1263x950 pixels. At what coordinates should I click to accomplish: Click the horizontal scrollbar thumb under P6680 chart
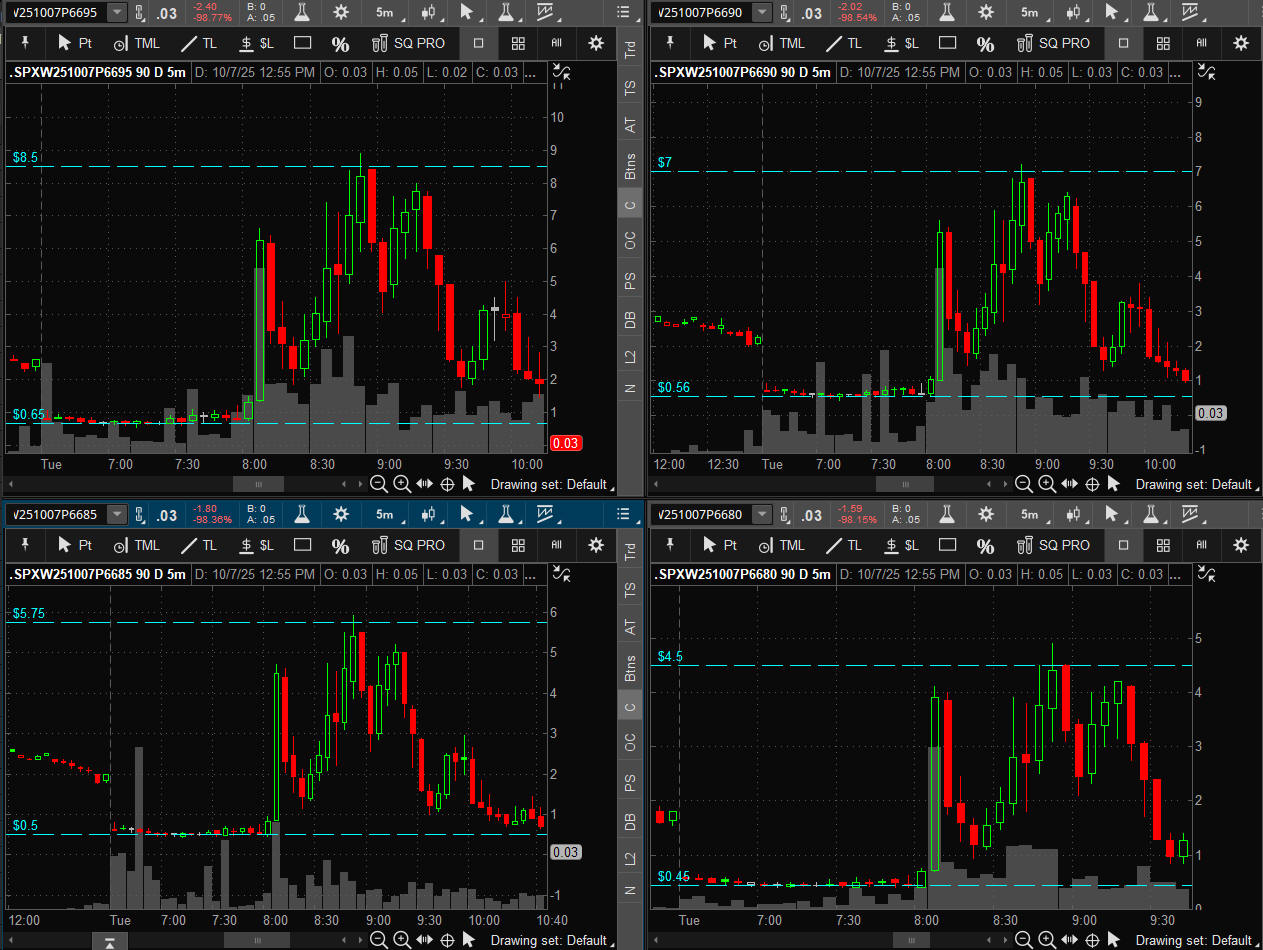click(x=913, y=940)
